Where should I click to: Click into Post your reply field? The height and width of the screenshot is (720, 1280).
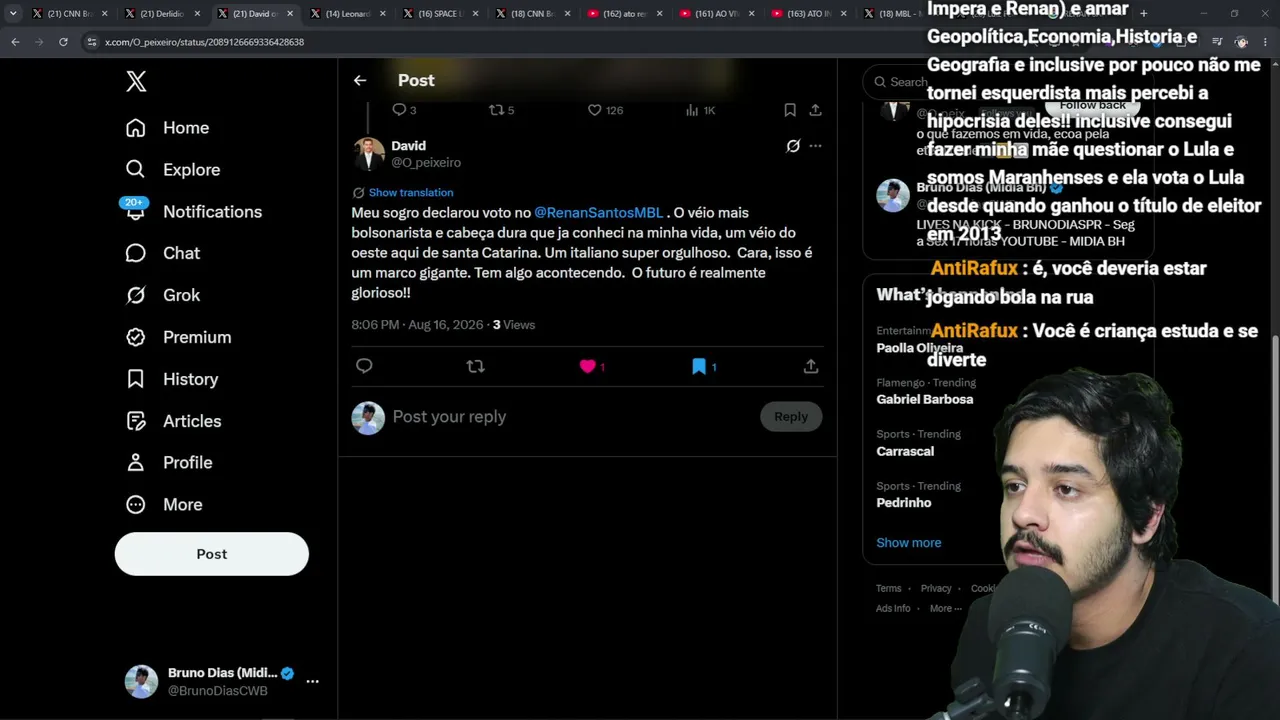click(570, 417)
